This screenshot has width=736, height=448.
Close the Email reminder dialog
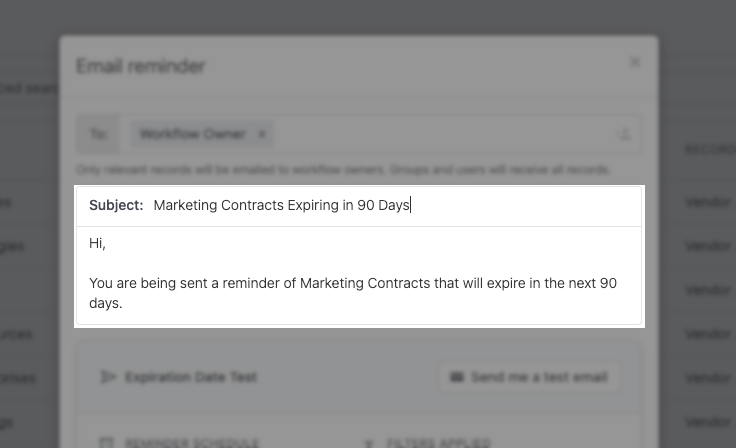(635, 62)
